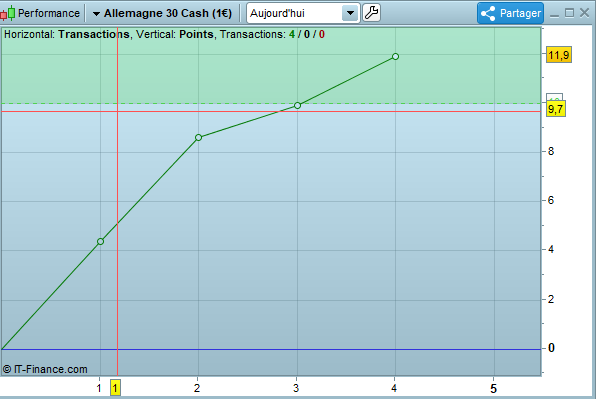
Task: Click the © IT-Finance.com copyright text
Action: (x=45, y=369)
